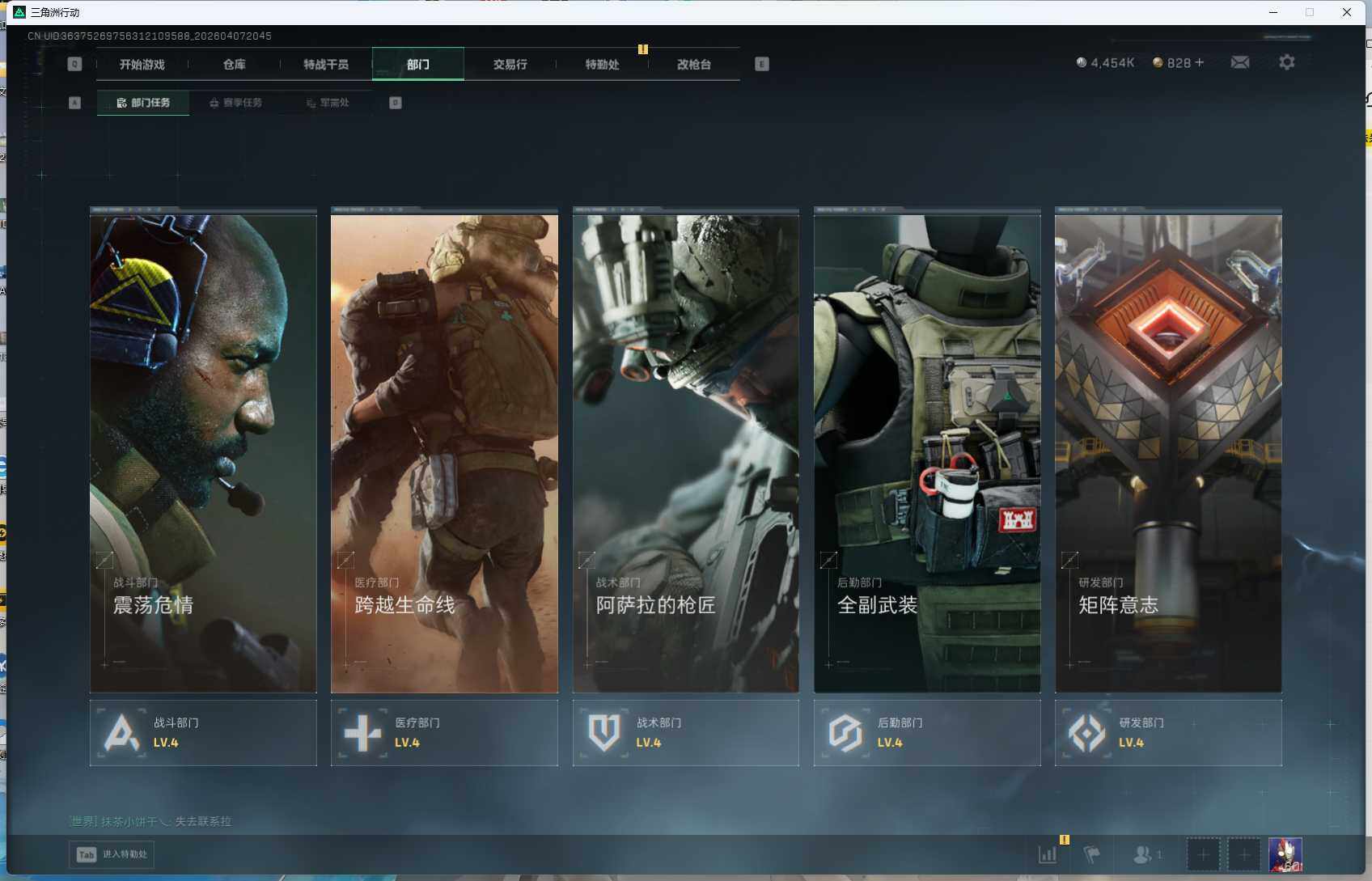Open the 改枪台 tab
The height and width of the screenshot is (881, 1372).
pyautogui.click(x=694, y=64)
